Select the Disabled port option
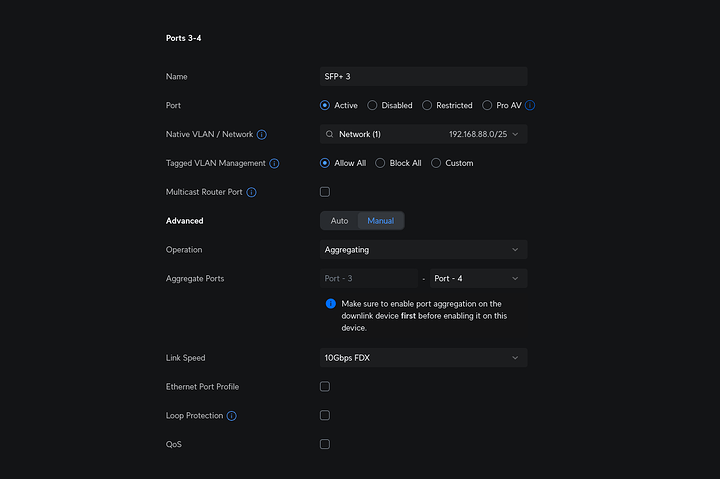720x479 pixels. 373,105
